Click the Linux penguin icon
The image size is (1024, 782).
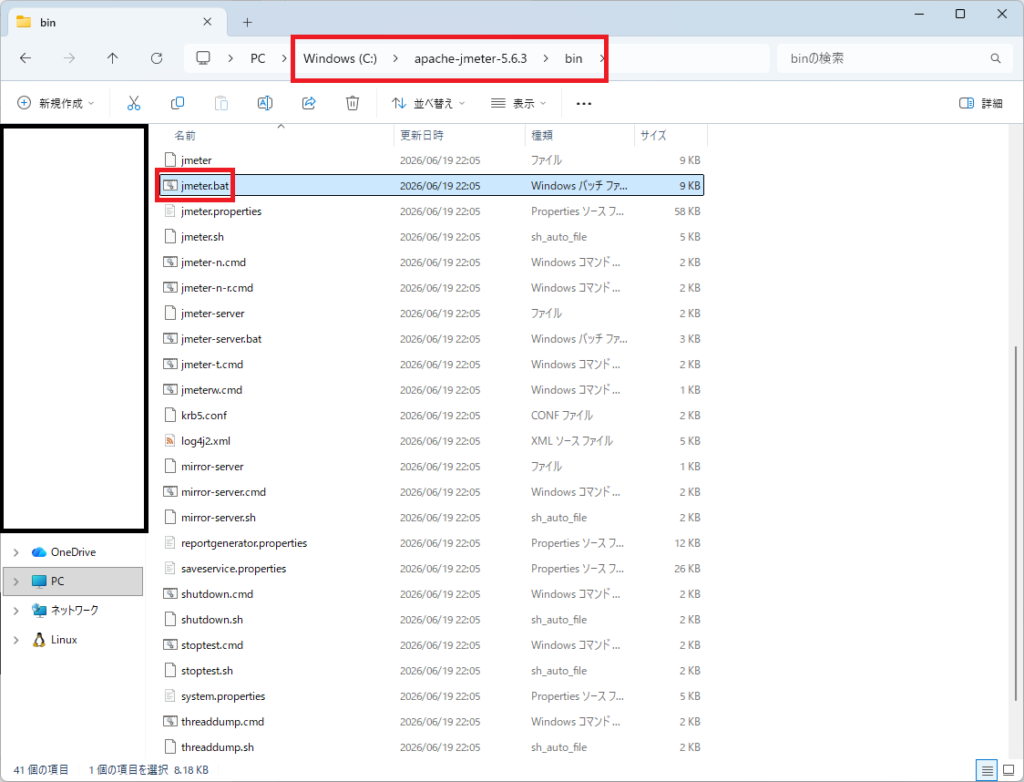tap(39, 640)
